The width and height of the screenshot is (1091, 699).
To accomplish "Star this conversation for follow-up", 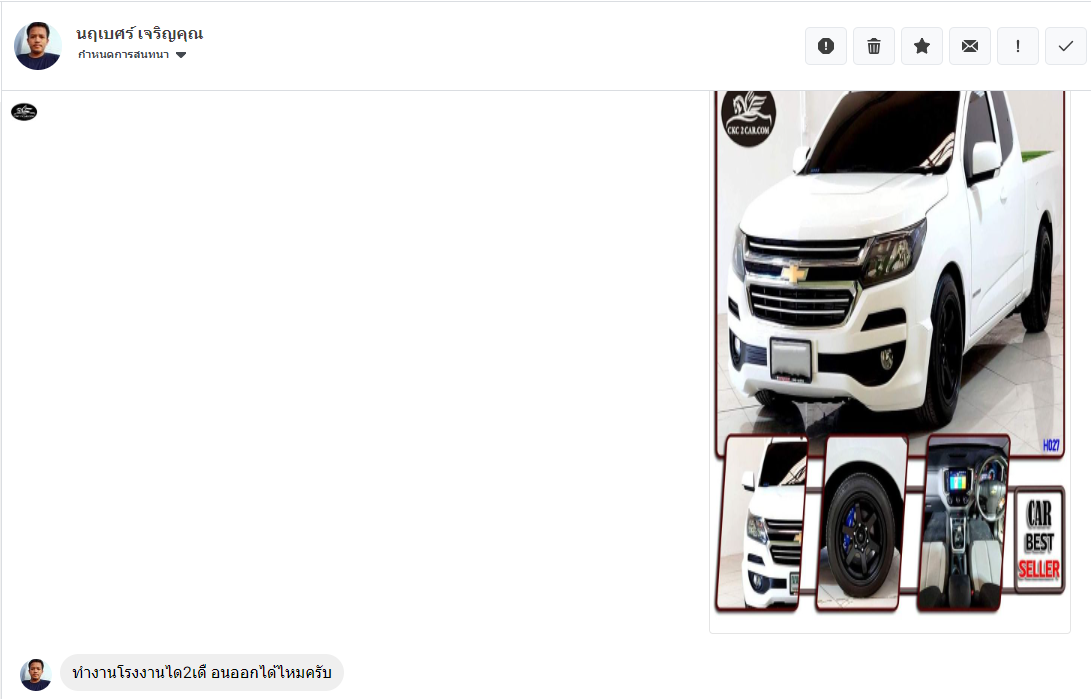I will pos(922,46).
